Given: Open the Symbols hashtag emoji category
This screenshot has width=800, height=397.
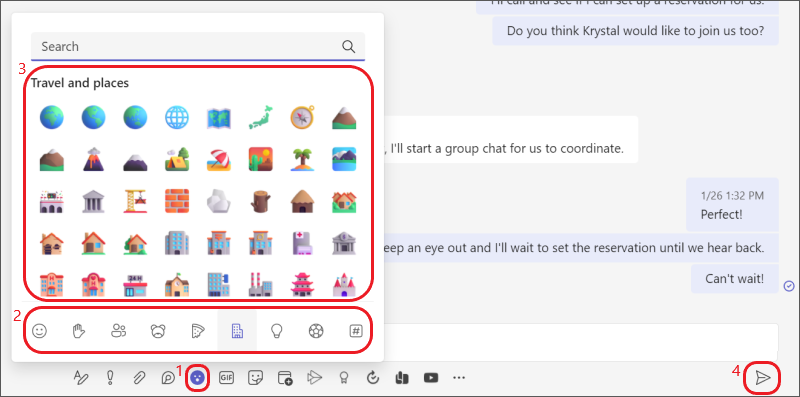Looking at the screenshot, I should point(356,331).
